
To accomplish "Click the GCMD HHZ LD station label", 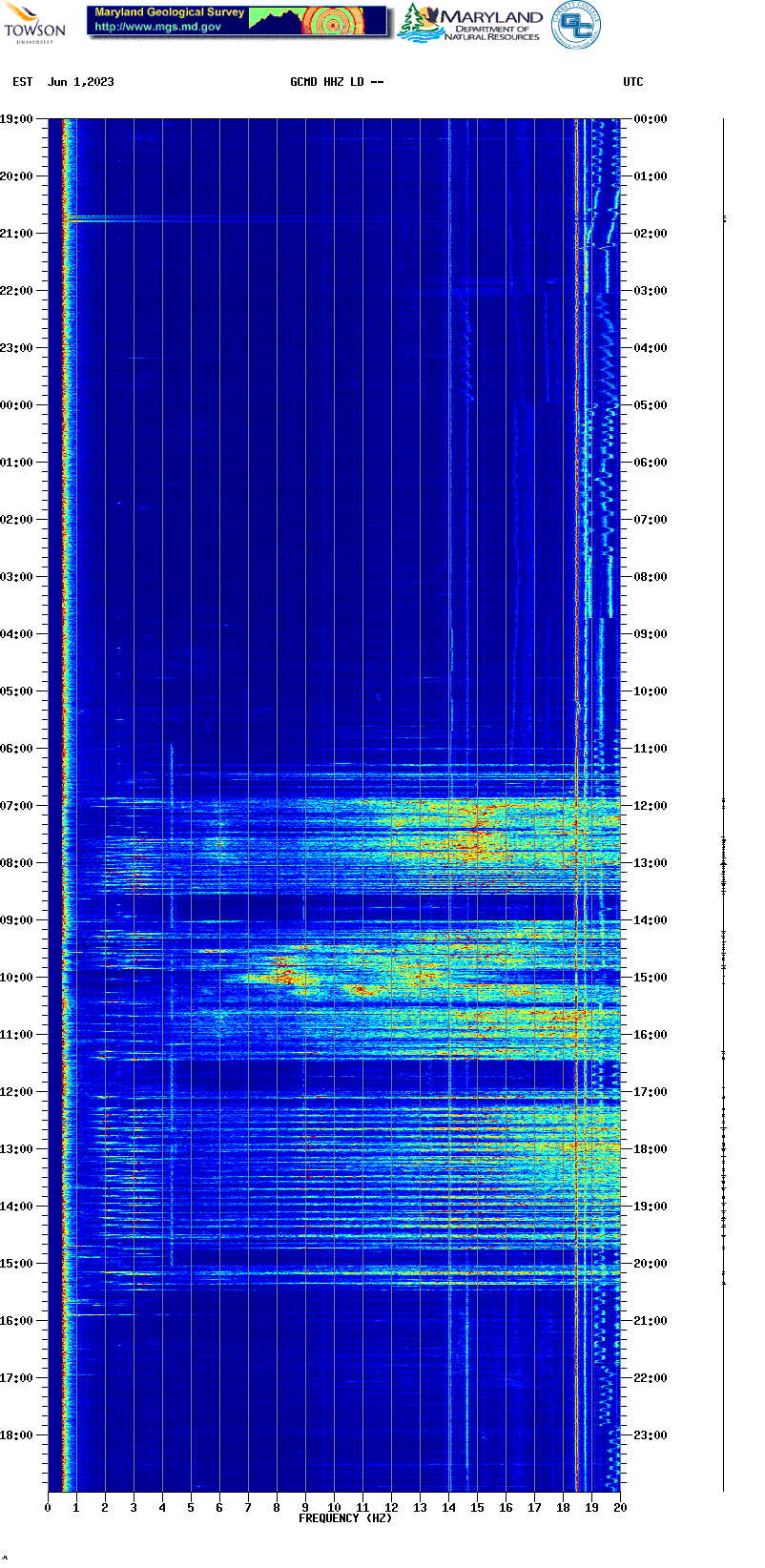I will 336,82.
